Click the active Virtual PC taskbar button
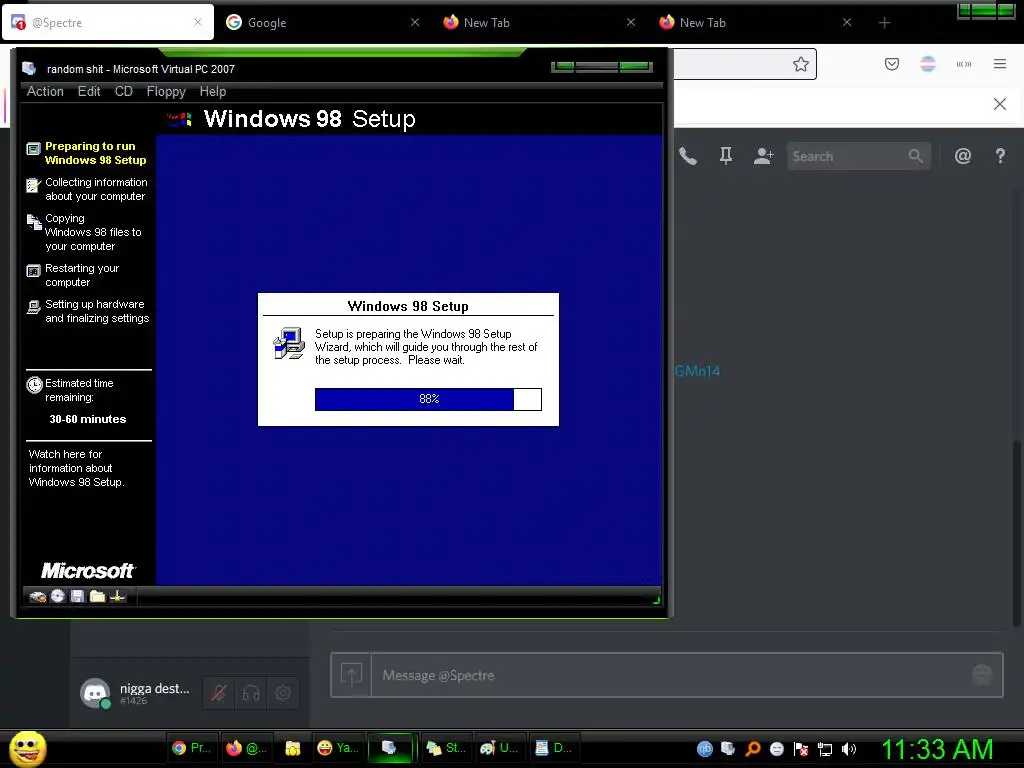This screenshot has height=768, width=1024. [390, 748]
